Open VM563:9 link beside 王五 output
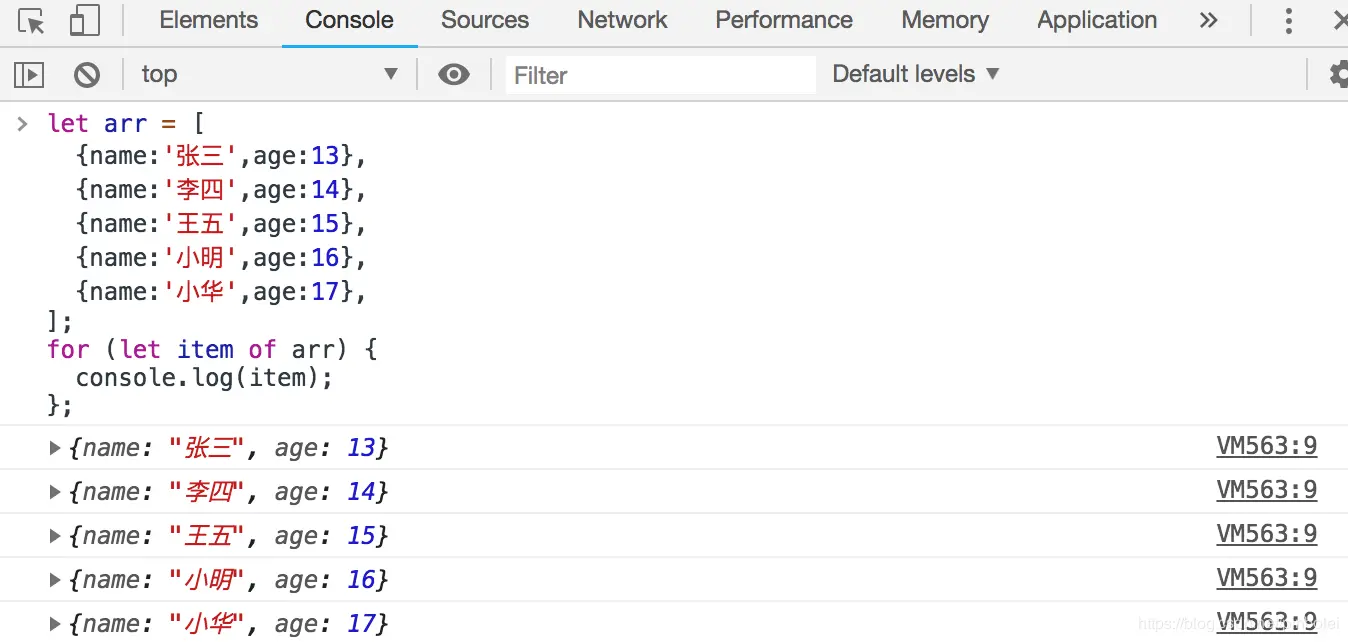 (x=1266, y=534)
